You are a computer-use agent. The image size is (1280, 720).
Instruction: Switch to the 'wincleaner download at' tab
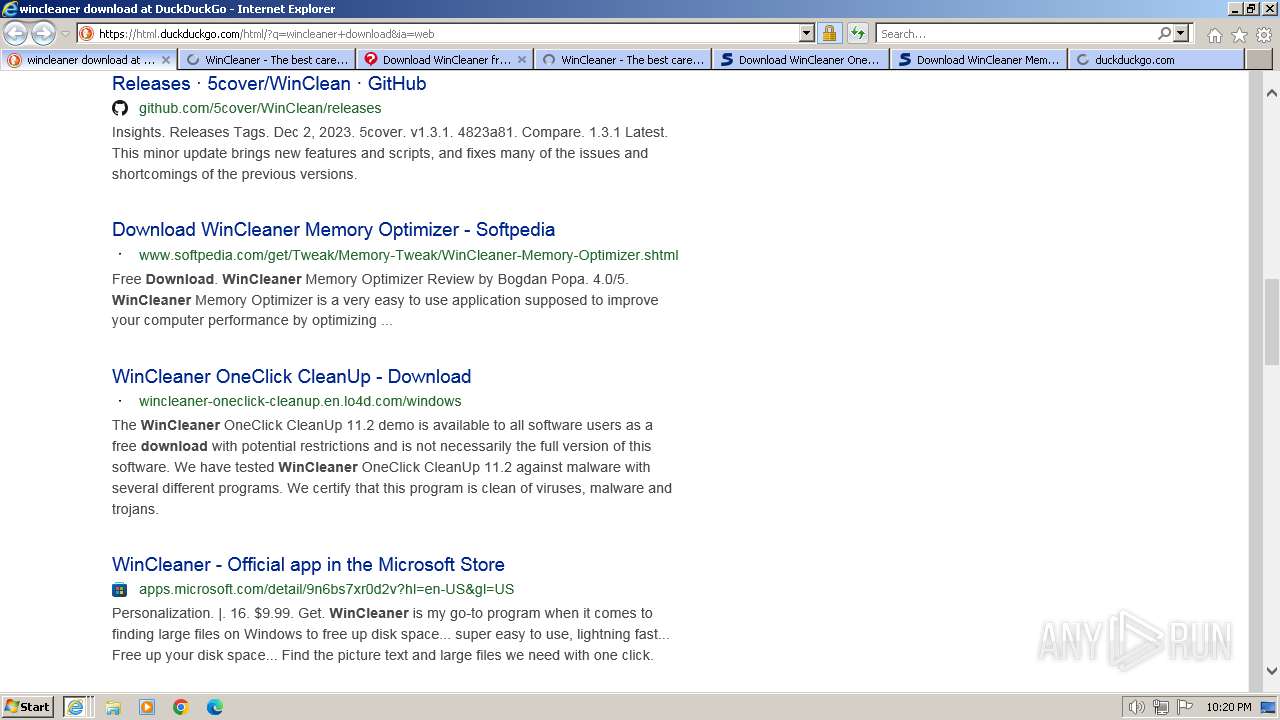89,60
